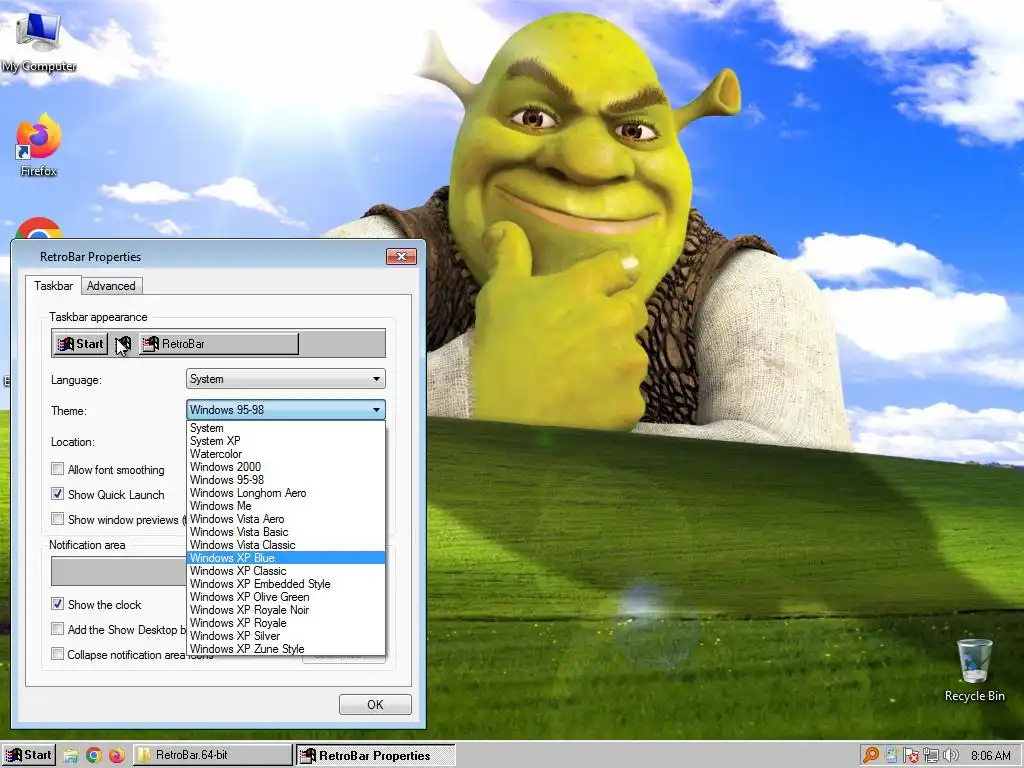Image resolution: width=1024 pixels, height=768 pixels.
Task: Select Windows 2000 in the theme list
Action: coord(286,467)
